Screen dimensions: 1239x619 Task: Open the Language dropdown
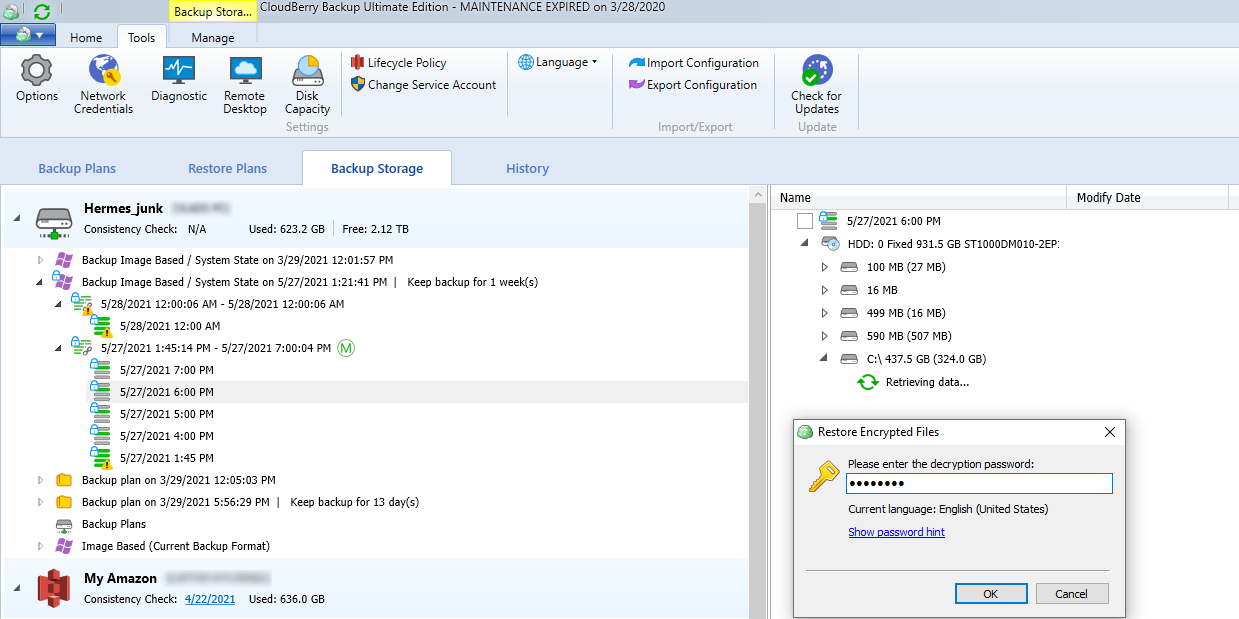click(557, 62)
